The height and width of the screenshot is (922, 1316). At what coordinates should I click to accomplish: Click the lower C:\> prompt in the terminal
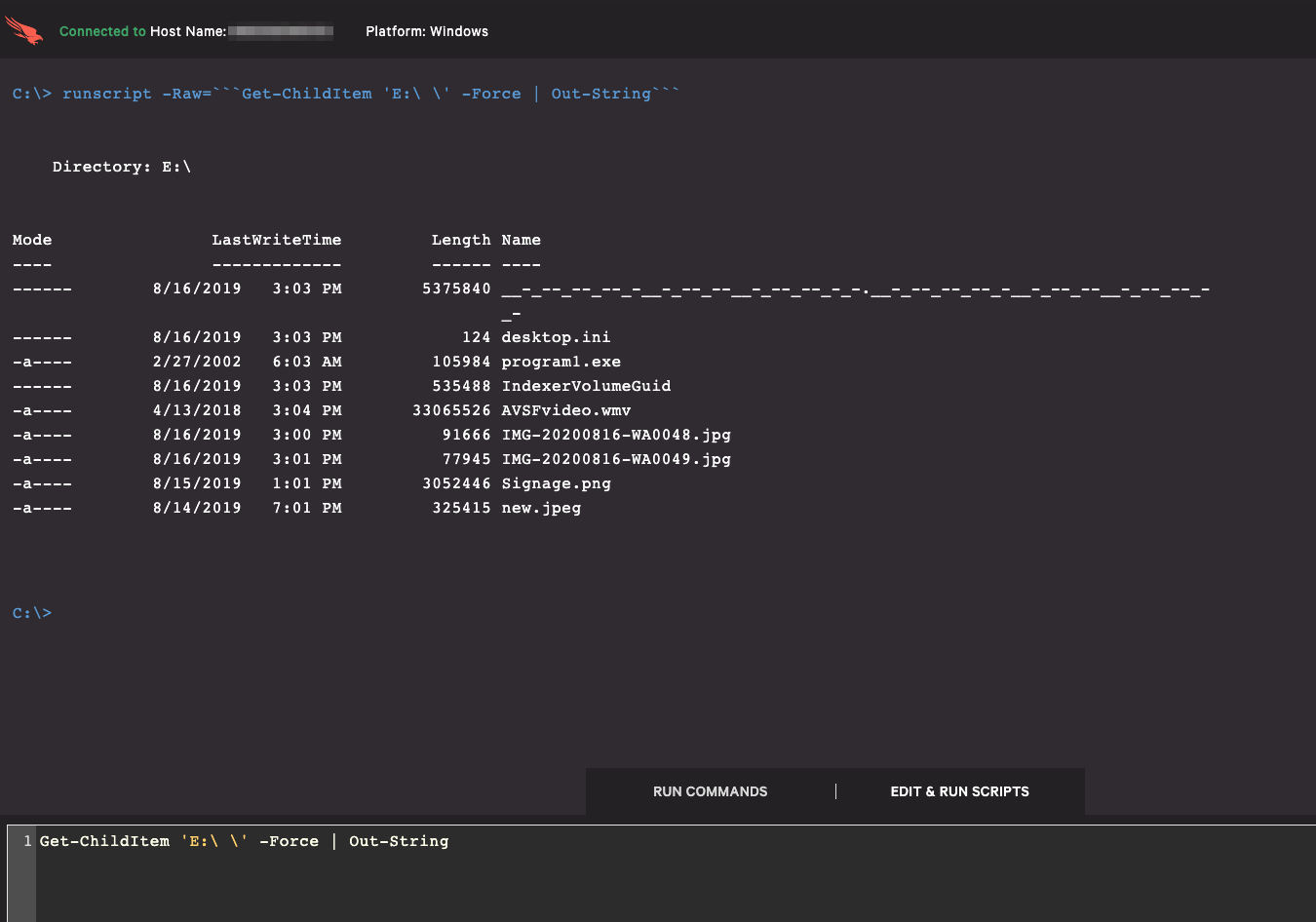[31, 613]
